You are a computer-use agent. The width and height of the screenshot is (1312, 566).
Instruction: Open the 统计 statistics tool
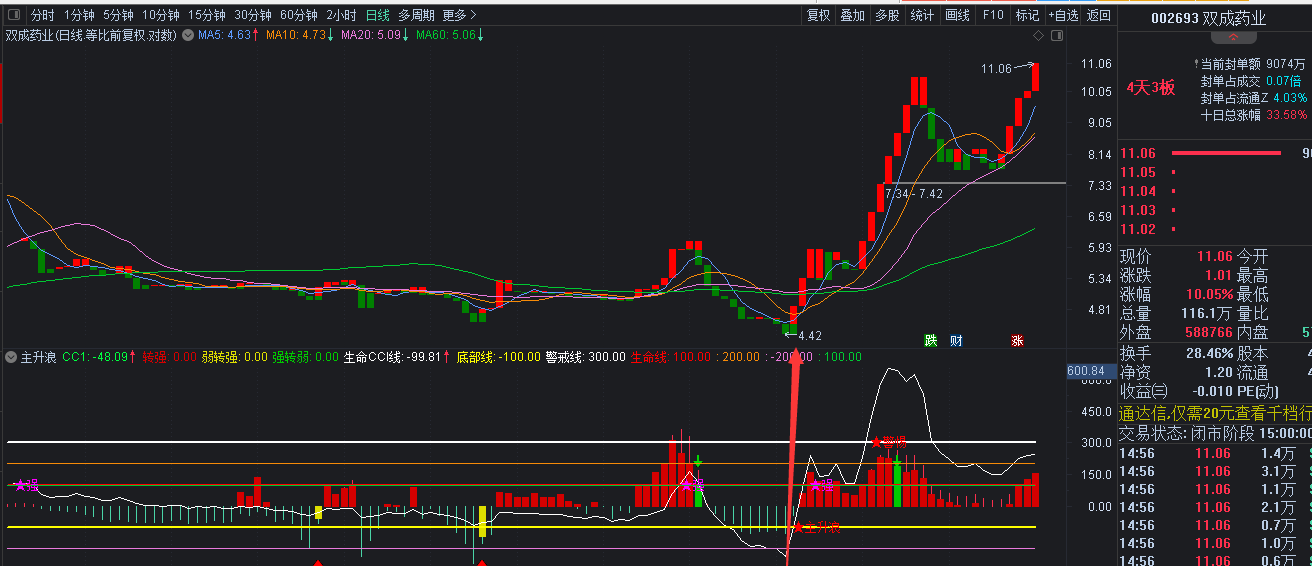point(922,15)
